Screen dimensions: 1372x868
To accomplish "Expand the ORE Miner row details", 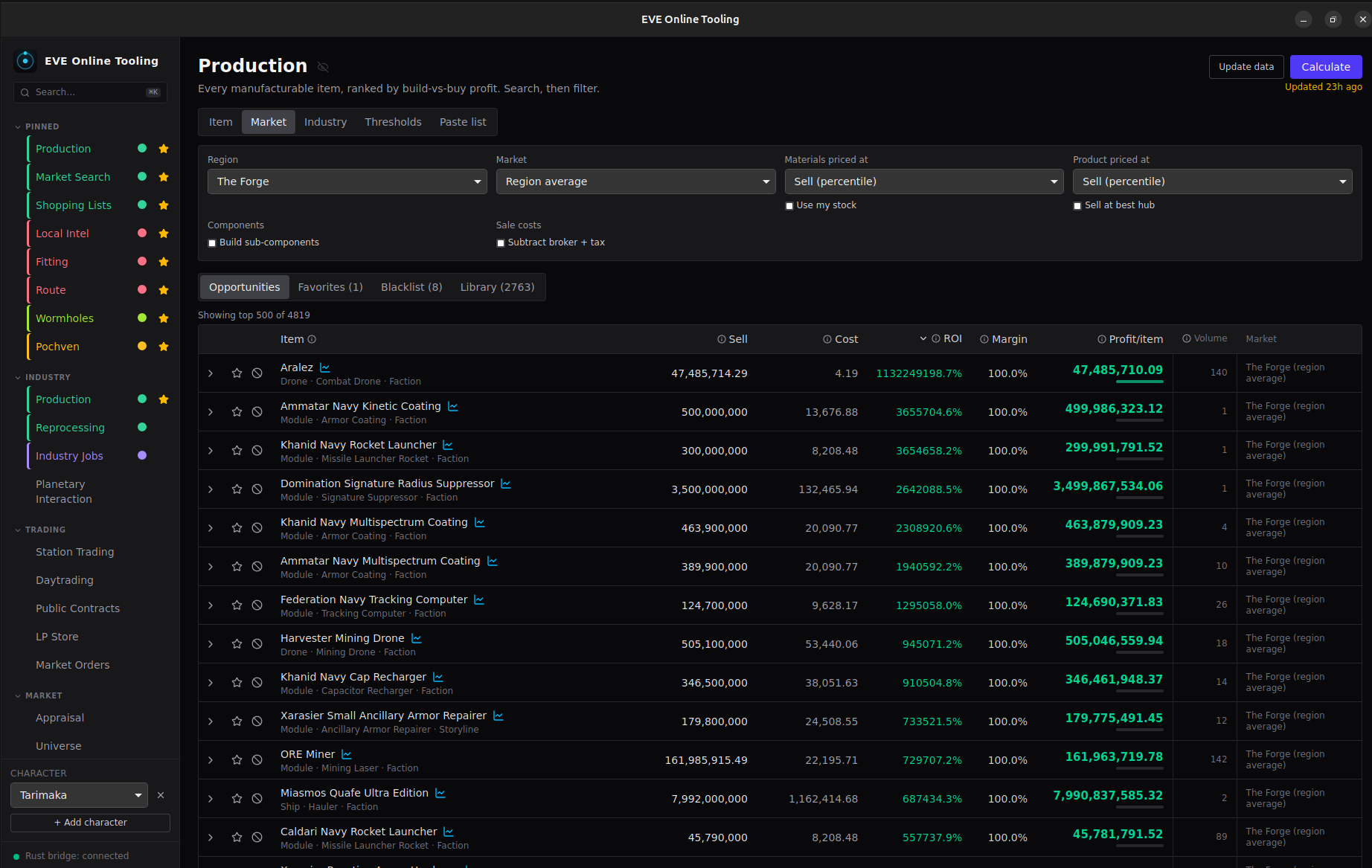I will [211, 760].
